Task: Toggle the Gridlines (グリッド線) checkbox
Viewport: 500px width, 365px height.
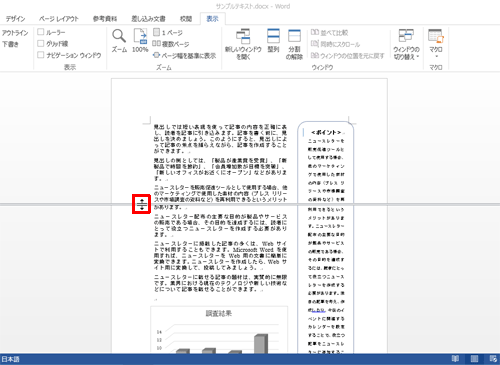Action: (53, 43)
